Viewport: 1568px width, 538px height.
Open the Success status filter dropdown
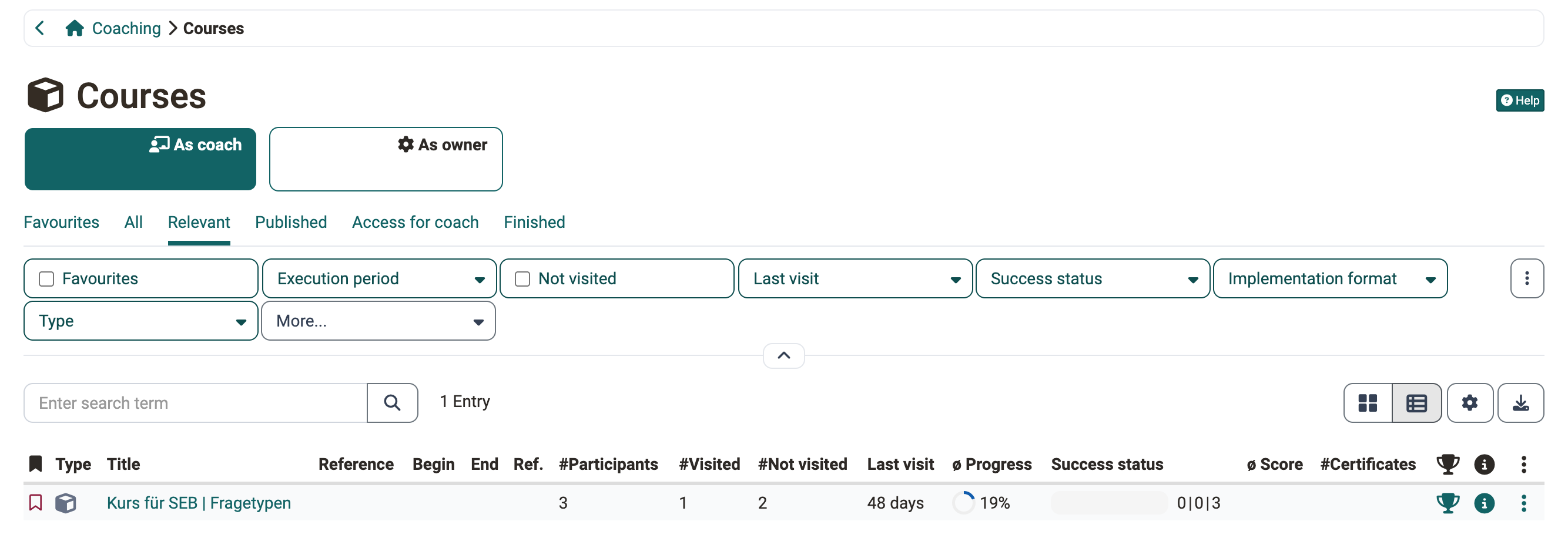coord(1092,279)
